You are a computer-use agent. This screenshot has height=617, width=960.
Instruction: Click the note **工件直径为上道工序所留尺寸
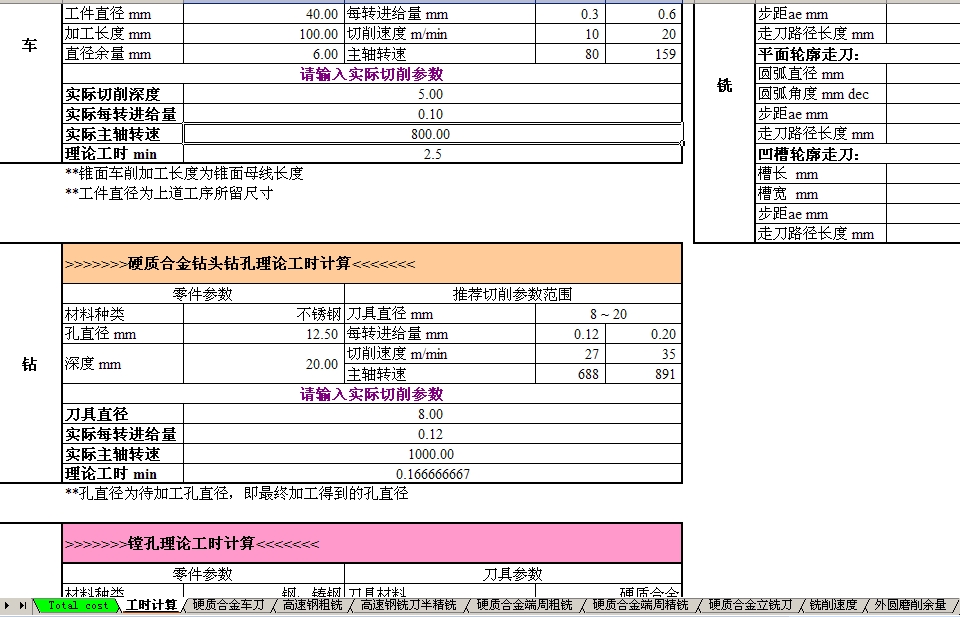(x=169, y=193)
